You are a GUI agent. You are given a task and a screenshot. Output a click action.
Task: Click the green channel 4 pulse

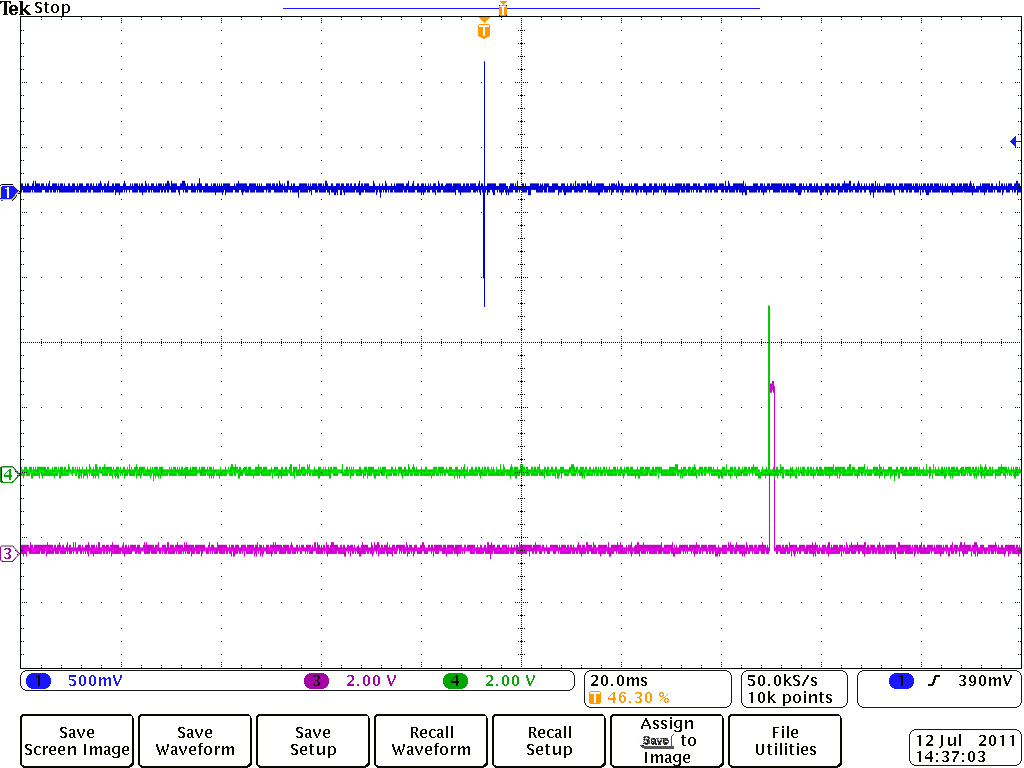769,388
